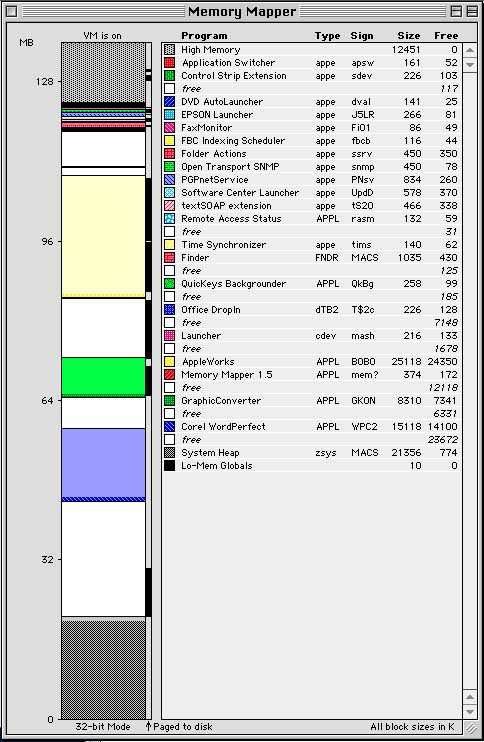Click the High Memory pattern swatch icon
The image size is (484, 742).
(x=169, y=50)
